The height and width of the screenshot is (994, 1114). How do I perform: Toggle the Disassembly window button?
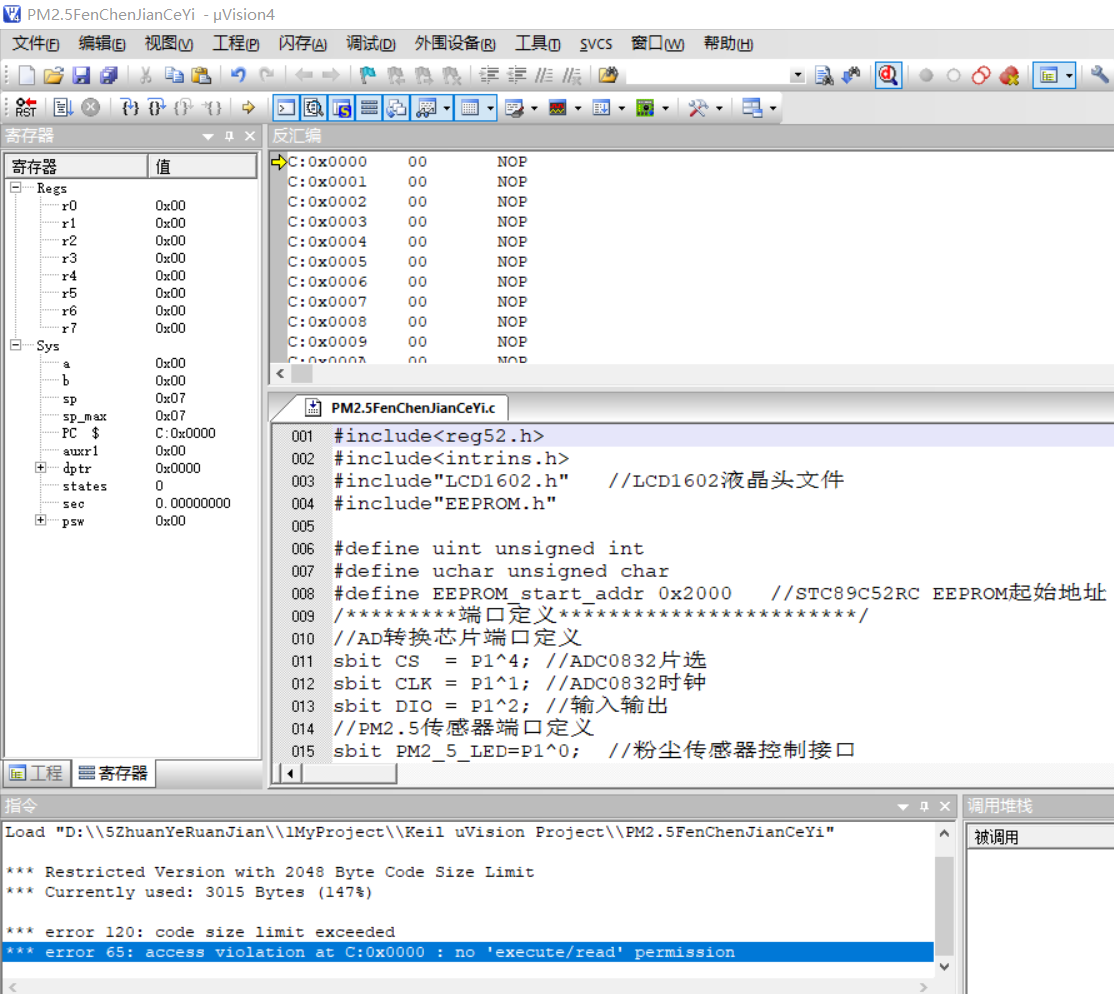[x=313, y=108]
